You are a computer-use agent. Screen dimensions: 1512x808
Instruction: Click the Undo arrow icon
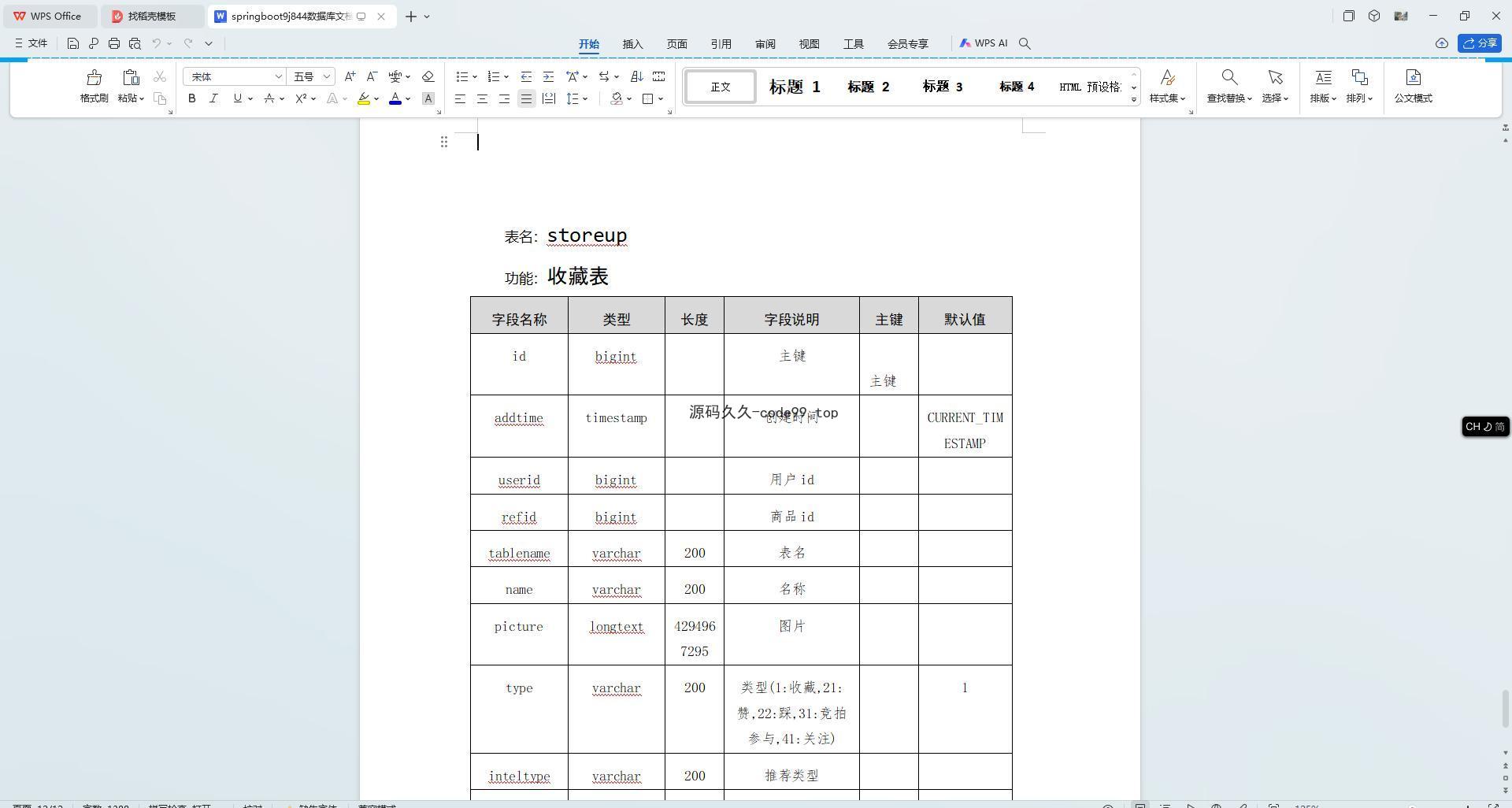pyautogui.click(x=157, y=43)
